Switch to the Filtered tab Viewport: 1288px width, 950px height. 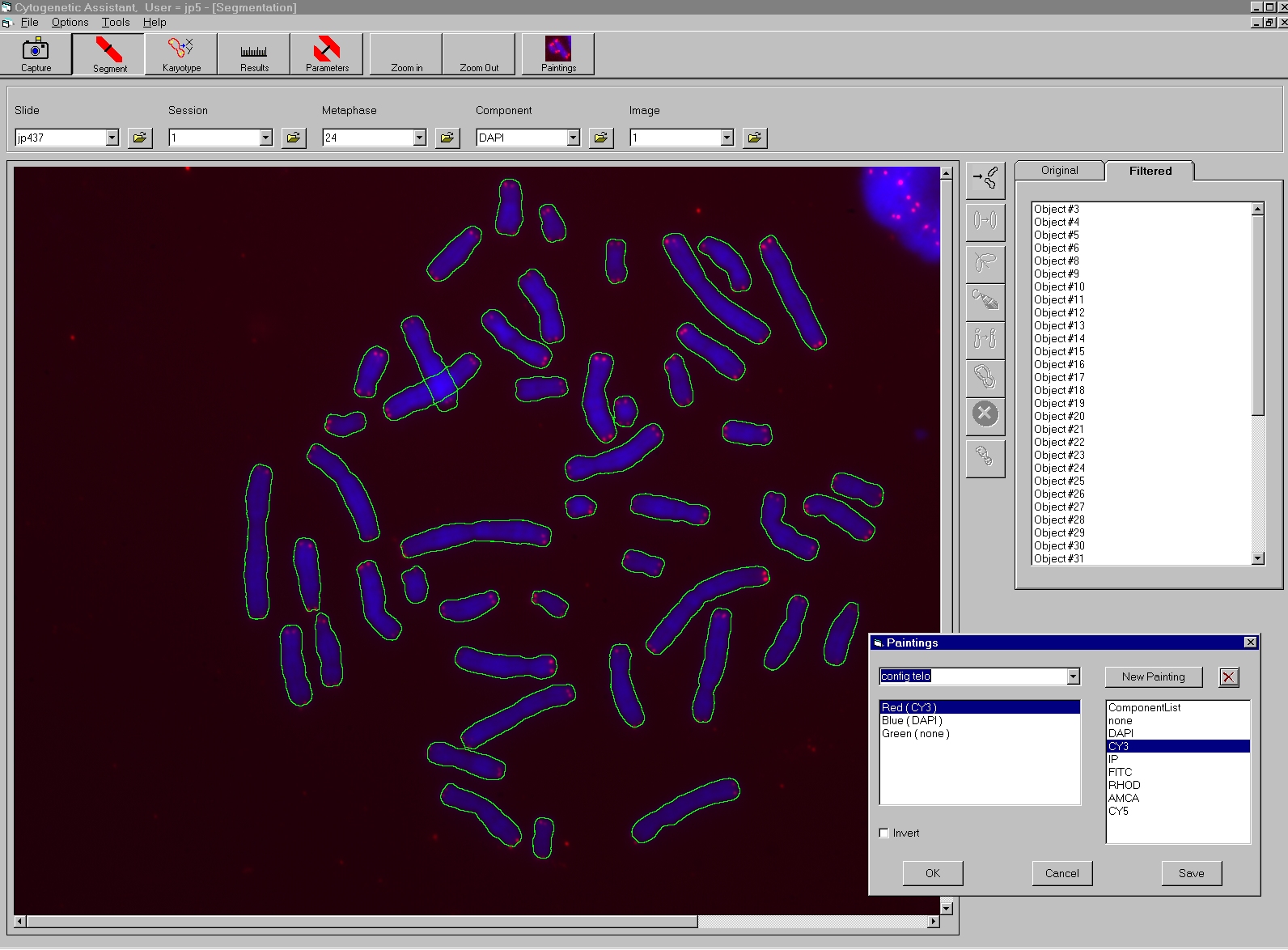[1150, 171]
